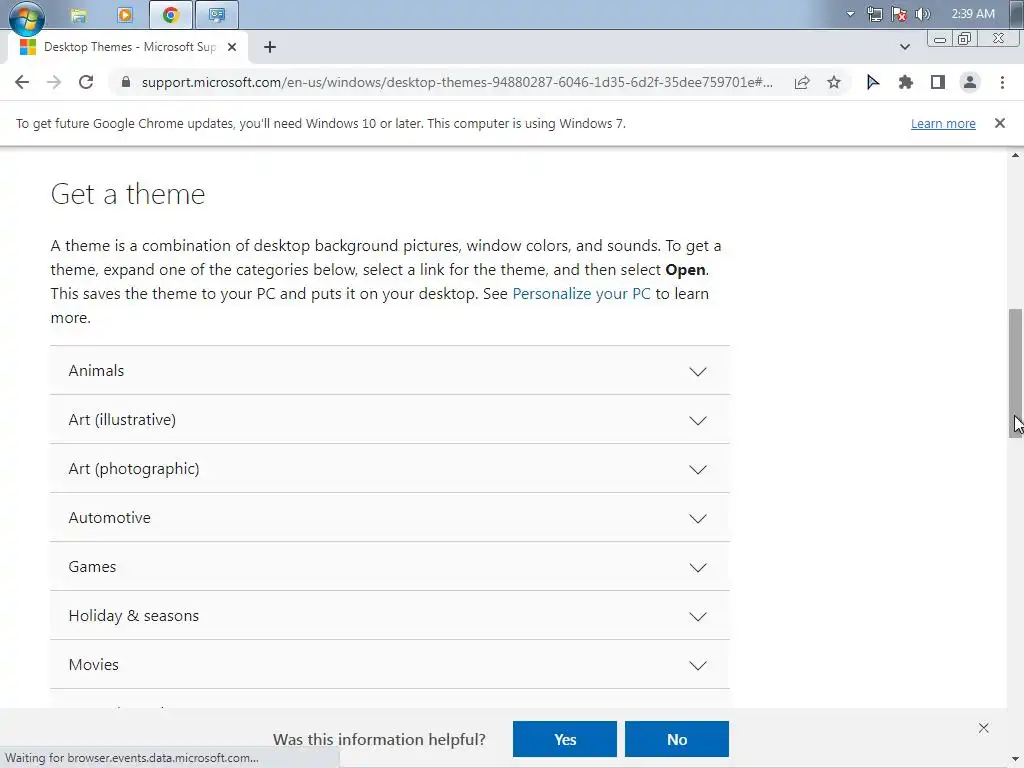Click the arrow-shaped extension icon
The width and height of the screenshot is (1024, 768).
[x=872, y=82]
